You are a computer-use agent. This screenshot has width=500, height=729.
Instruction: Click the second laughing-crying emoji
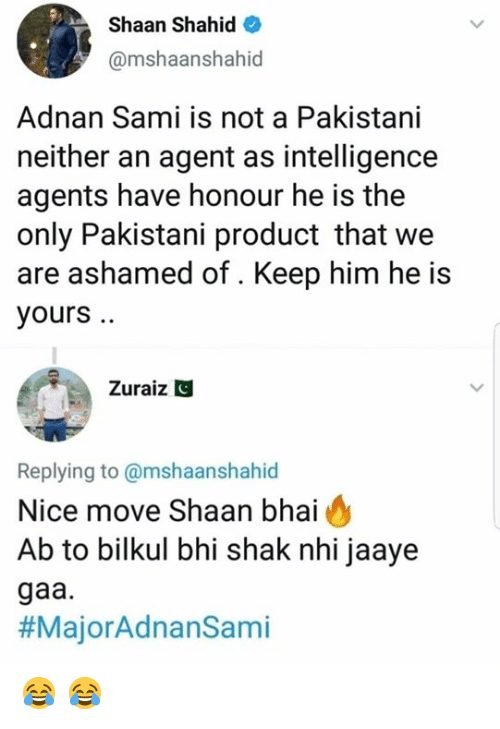tap(85, 692)
